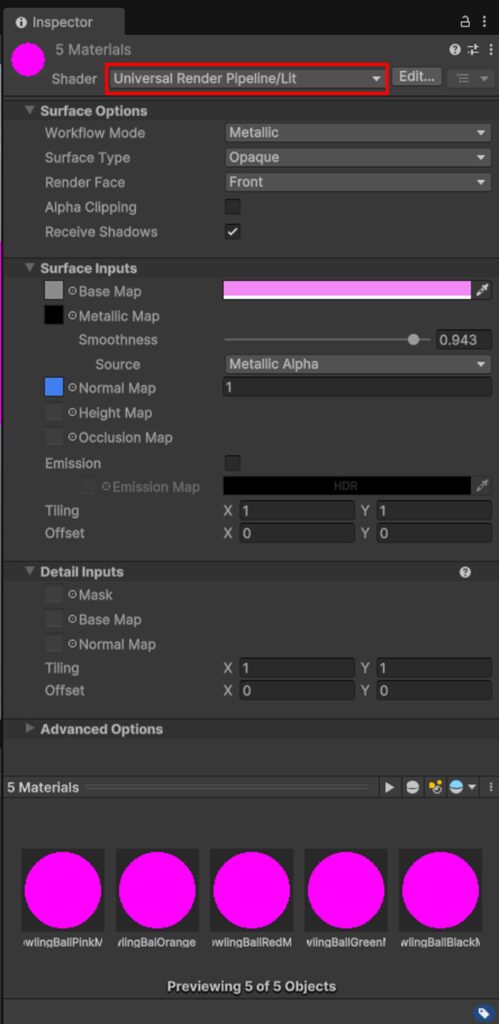499x1024 pixels.
Task: Enable the Alpha Clipping checkbox
Action: point(233,207)
